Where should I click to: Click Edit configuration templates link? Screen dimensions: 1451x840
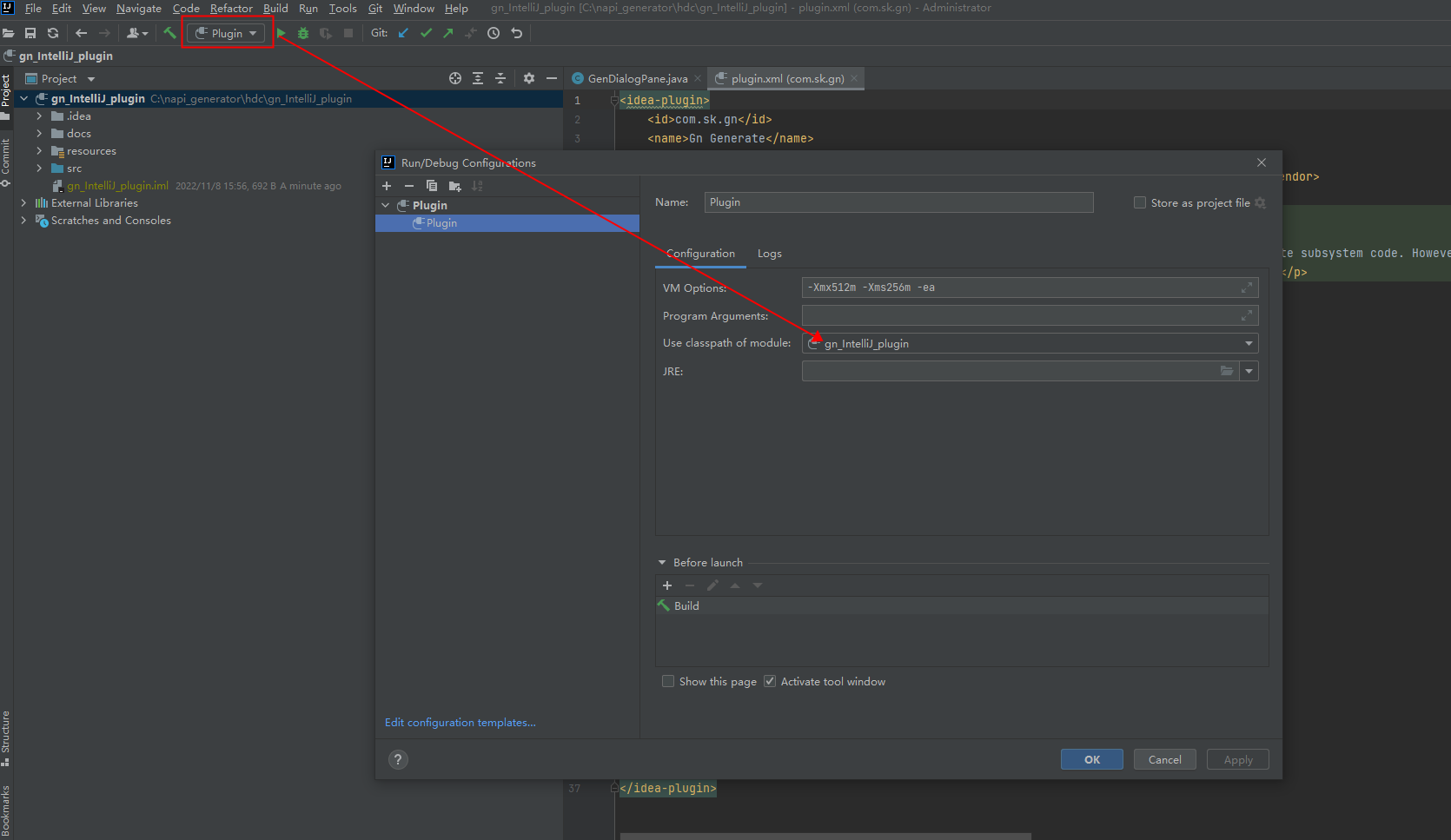(460, 723)
